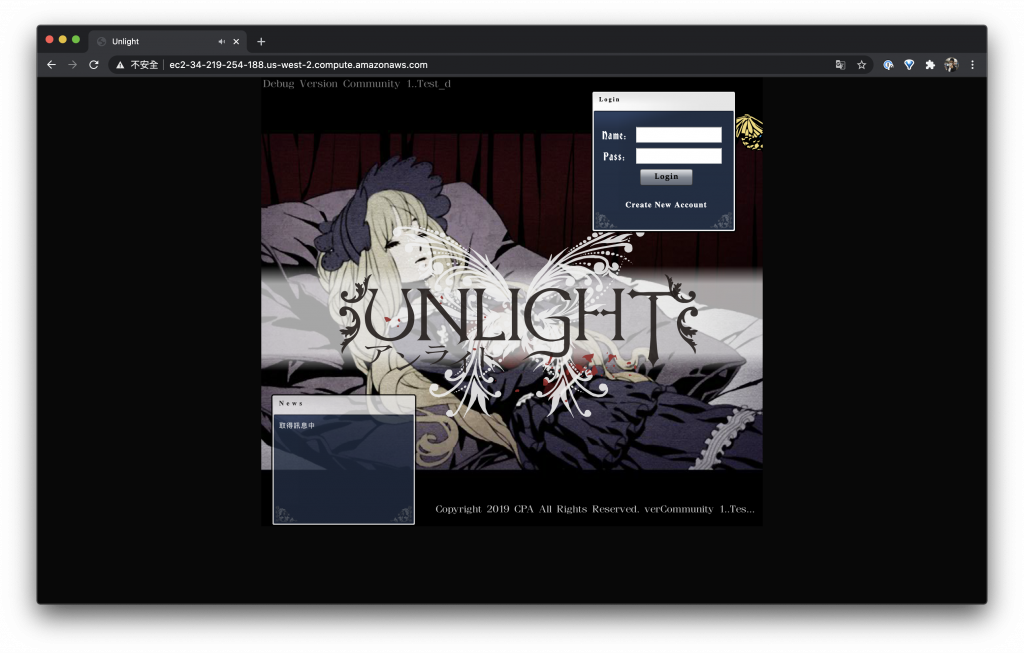
Task: Open the extensions puzzle-piece menu
Action: (930, 65)
